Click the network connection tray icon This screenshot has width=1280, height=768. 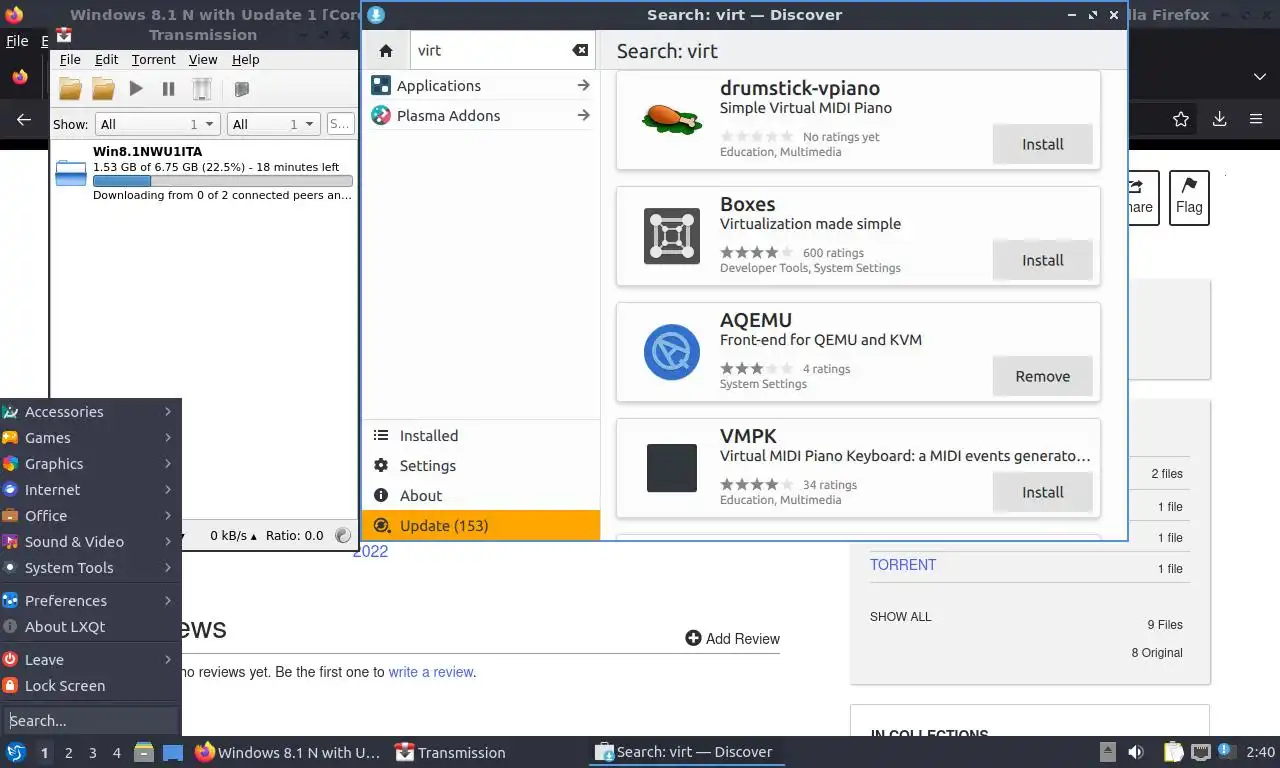[x=1201, y=752]
